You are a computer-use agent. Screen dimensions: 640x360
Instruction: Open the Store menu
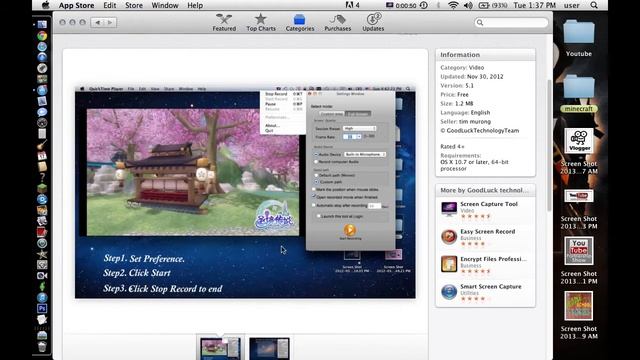coord(134,5)
